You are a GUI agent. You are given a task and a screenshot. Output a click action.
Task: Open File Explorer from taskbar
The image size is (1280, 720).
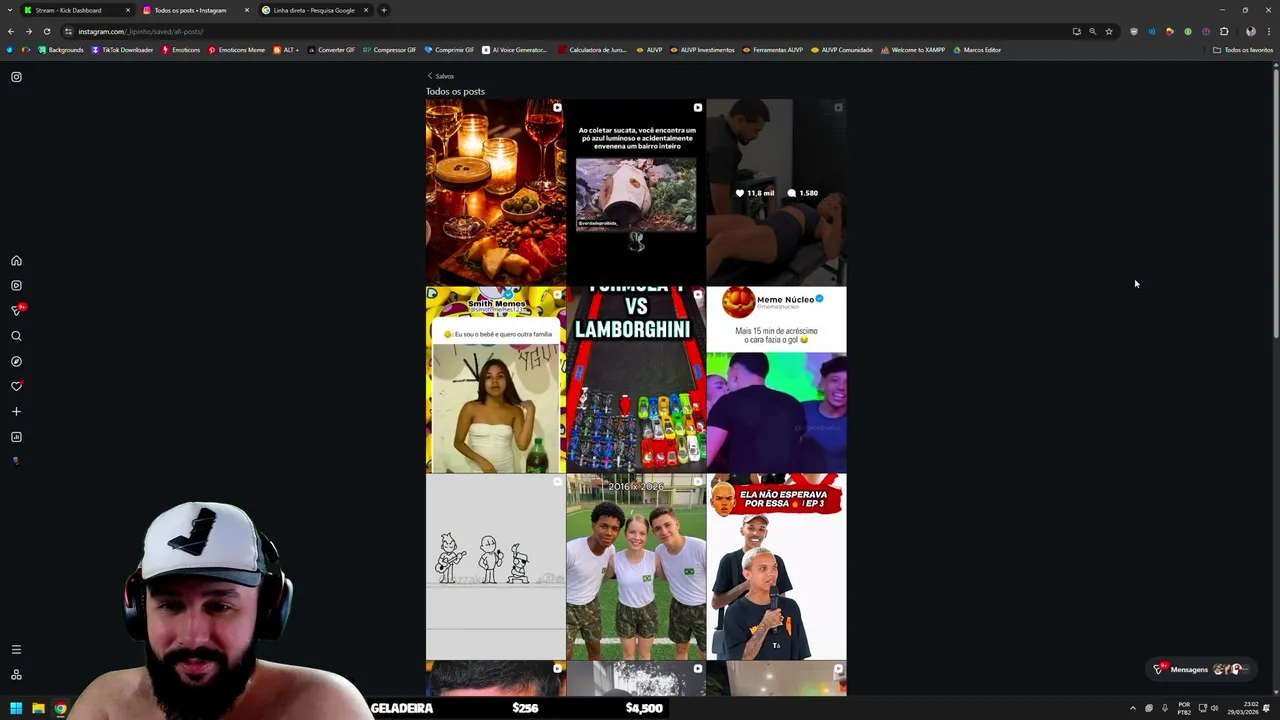38,708
